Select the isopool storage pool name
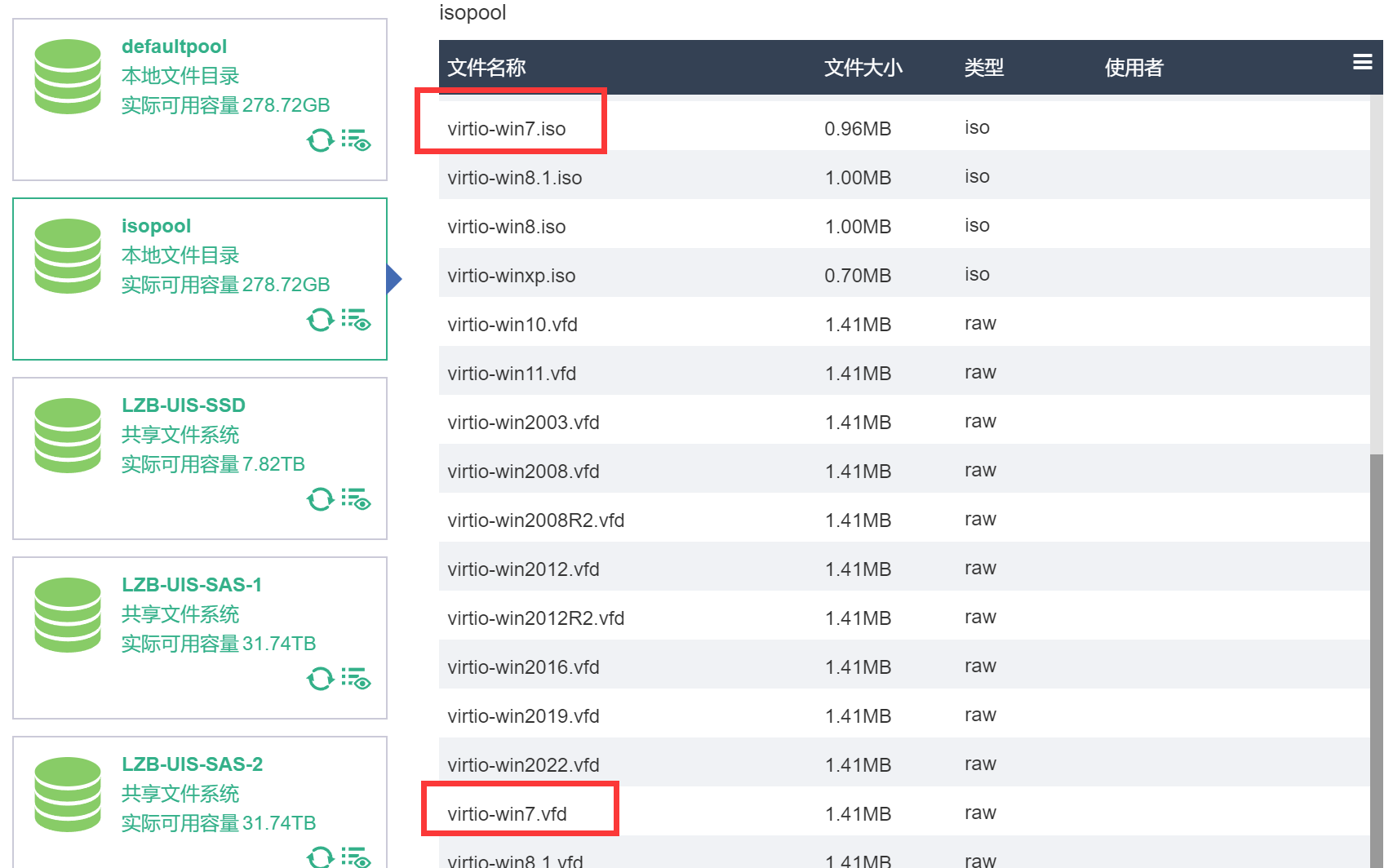The image size is (1393, 868). coord(156,226)
